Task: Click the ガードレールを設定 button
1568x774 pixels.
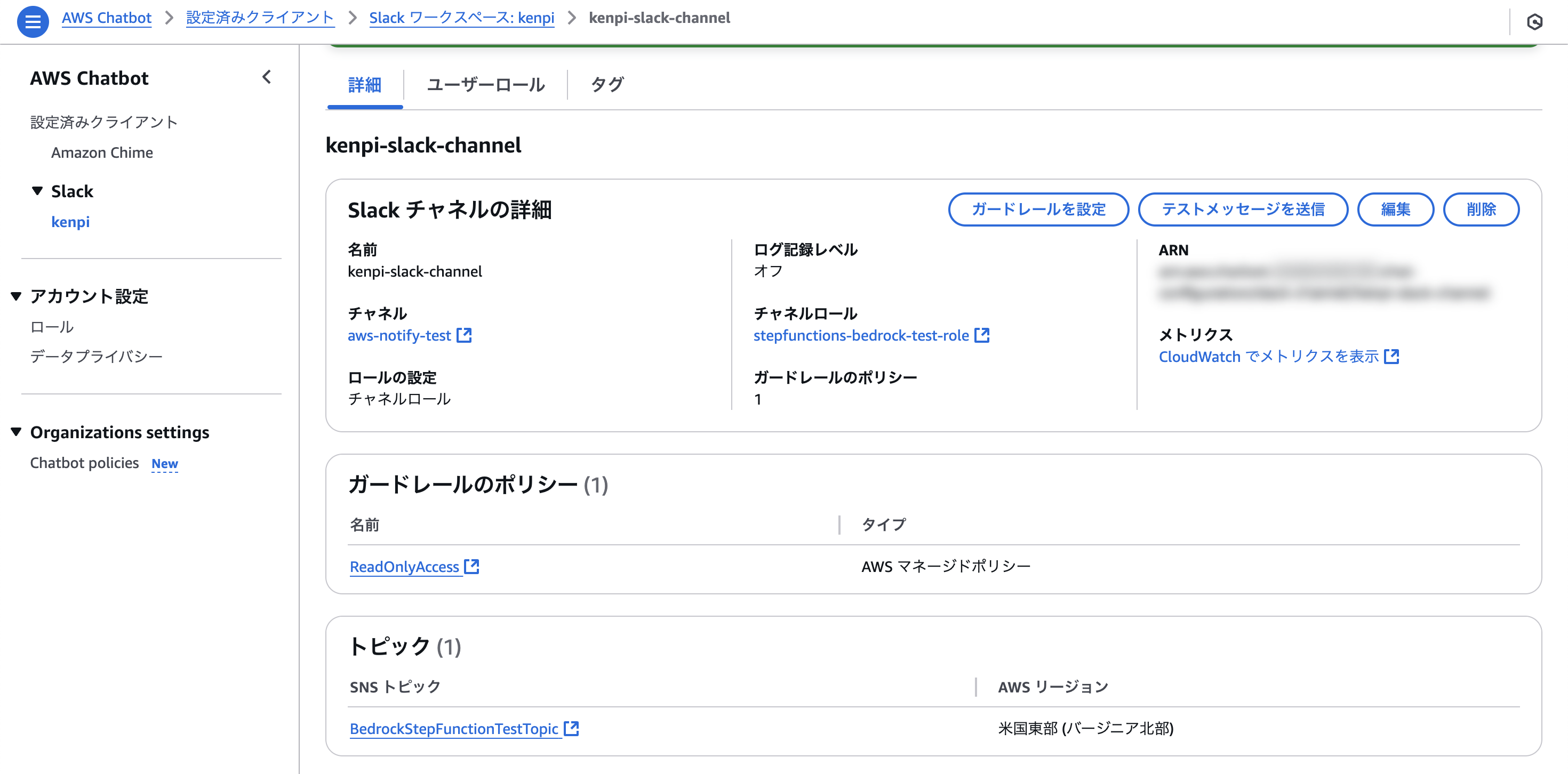Action: click(1039, 209)
